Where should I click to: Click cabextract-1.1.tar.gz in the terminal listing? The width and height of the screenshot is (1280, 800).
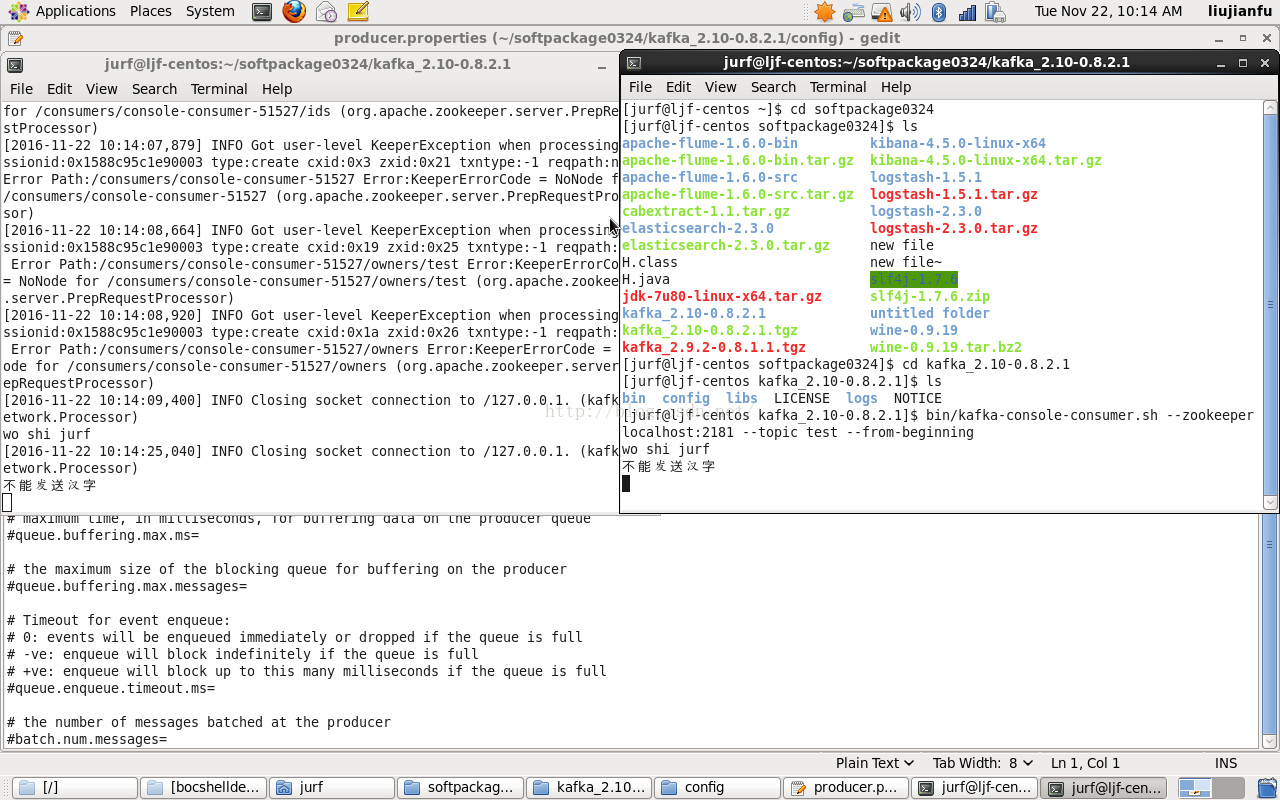(706, 211)
